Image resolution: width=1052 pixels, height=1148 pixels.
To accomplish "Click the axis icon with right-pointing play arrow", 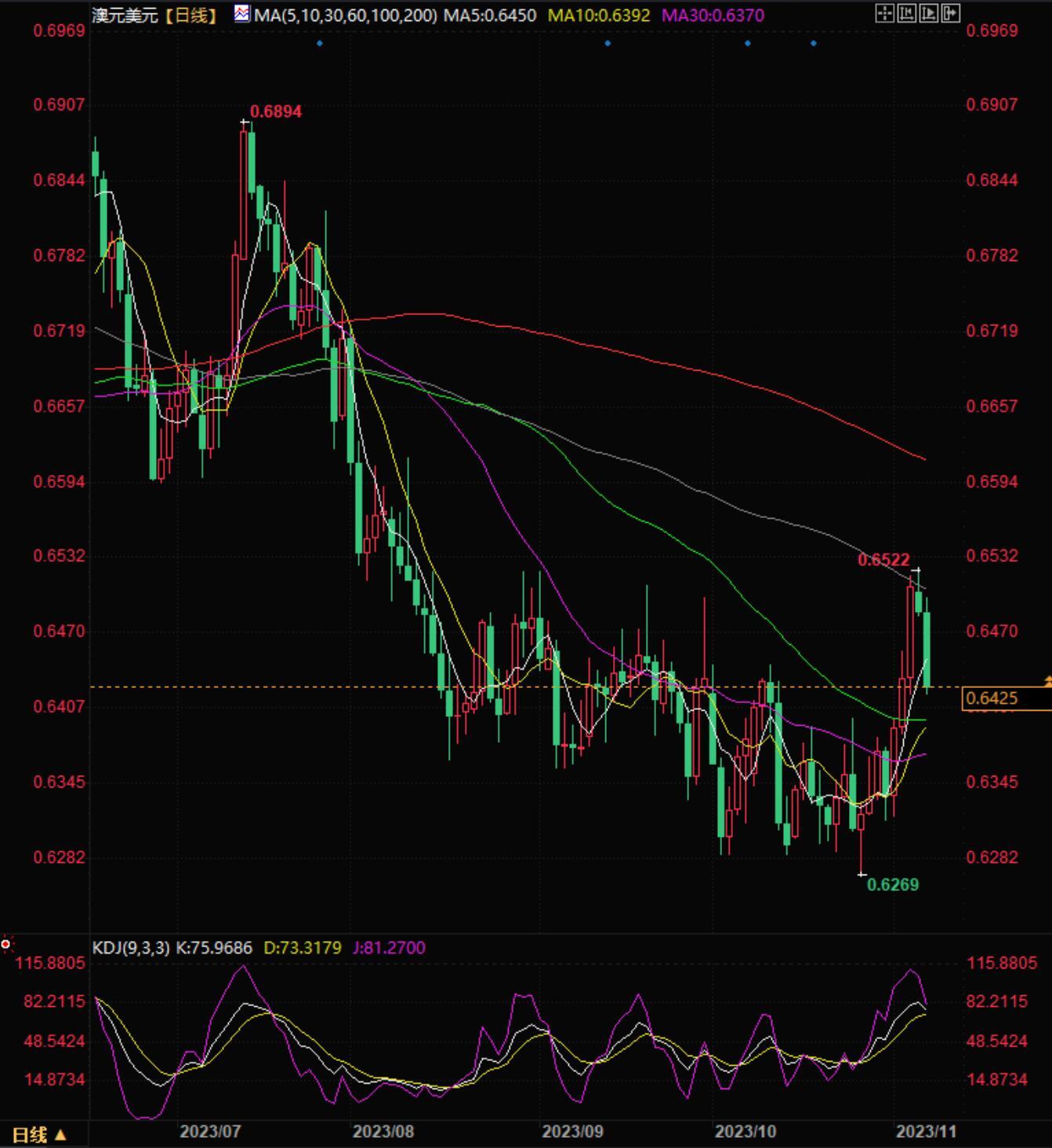I will [928, 13].
